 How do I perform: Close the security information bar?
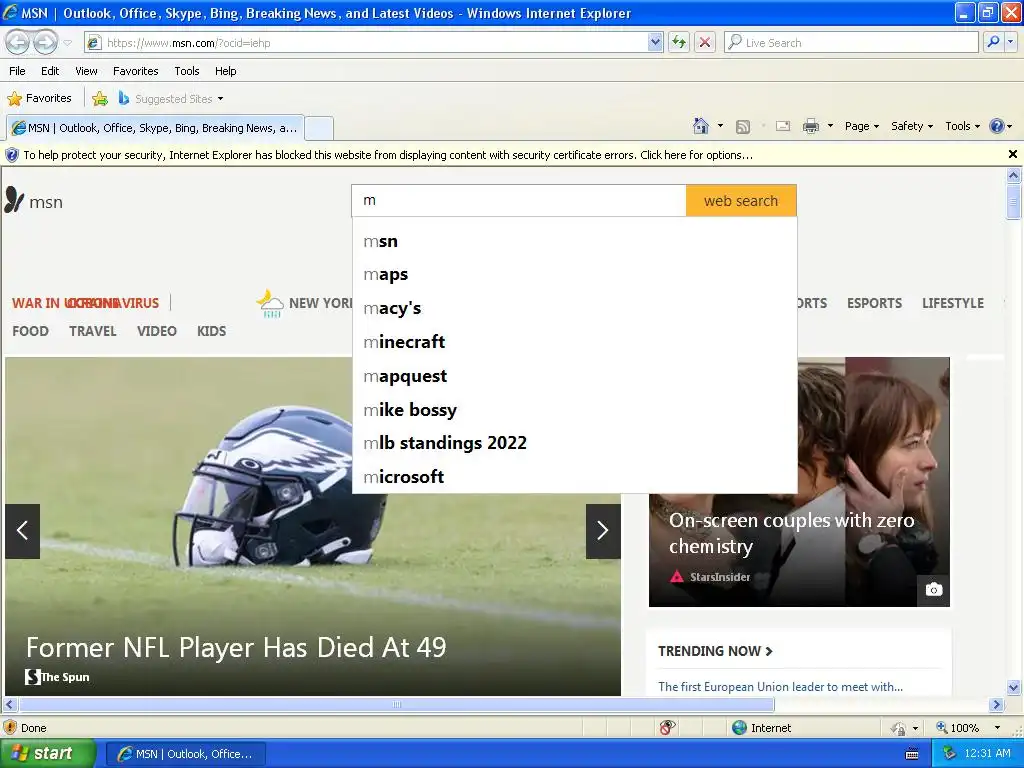pos(1012,154)
